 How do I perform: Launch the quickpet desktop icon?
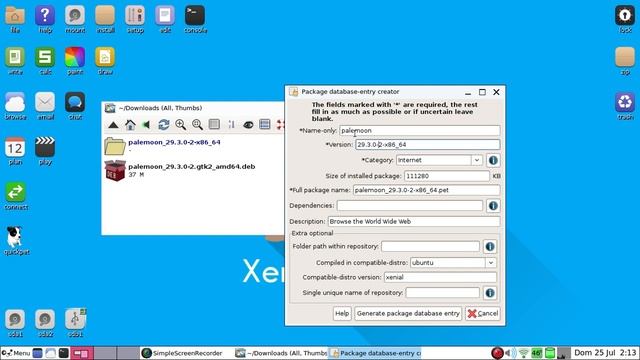[x=16, y=241]
